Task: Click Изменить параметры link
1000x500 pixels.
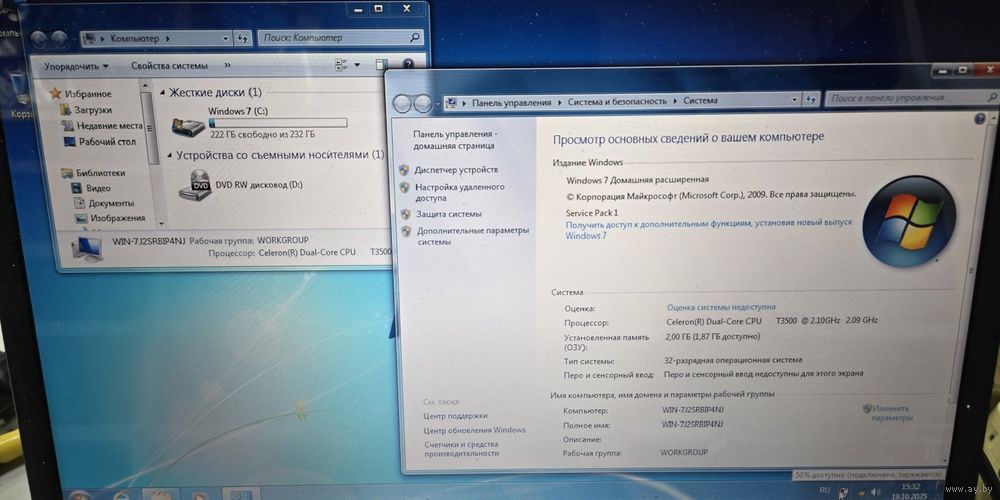Action: pyautogui.click(x=890, y=413)
